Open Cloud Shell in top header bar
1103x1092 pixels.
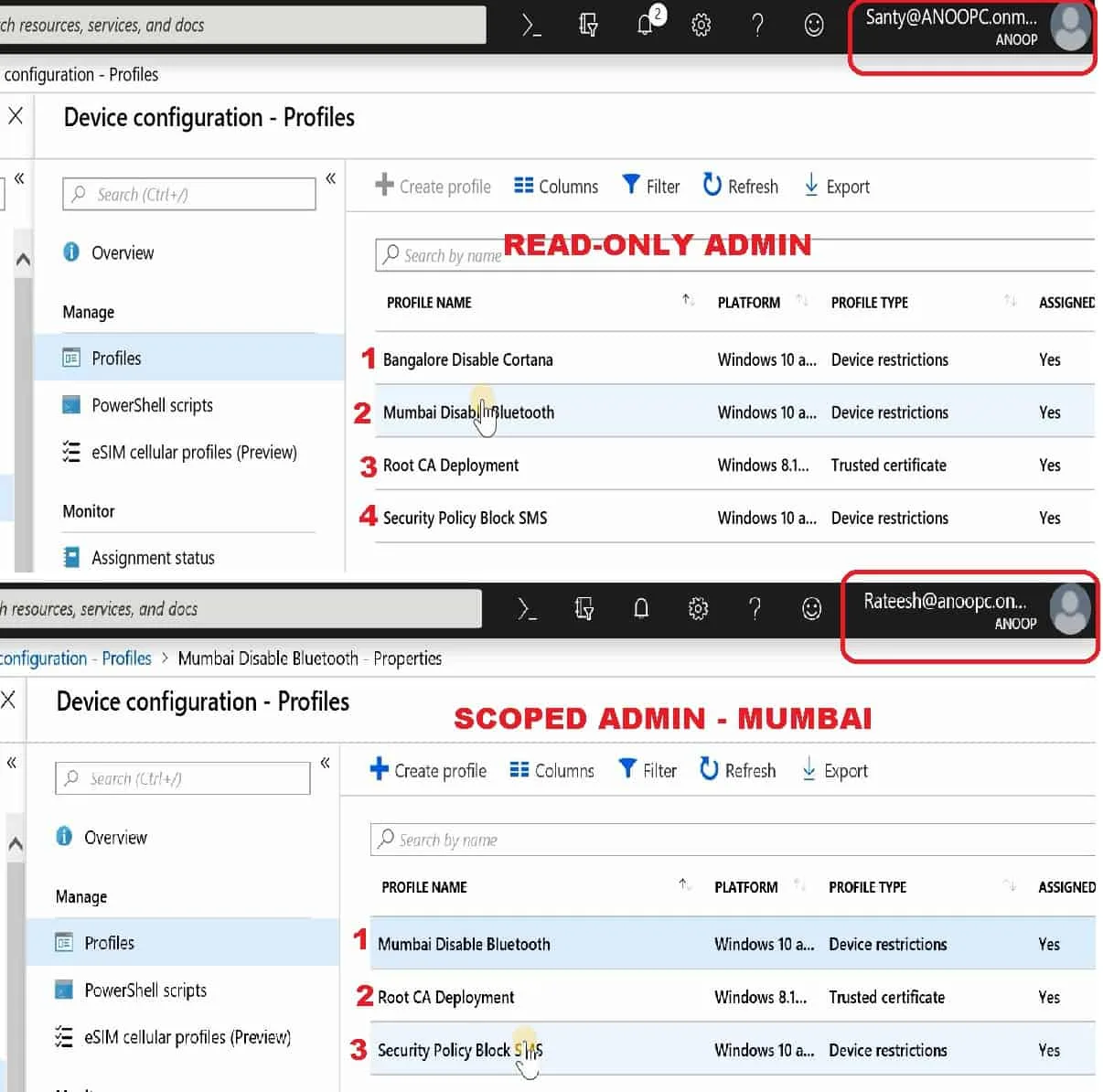(531, 26)
